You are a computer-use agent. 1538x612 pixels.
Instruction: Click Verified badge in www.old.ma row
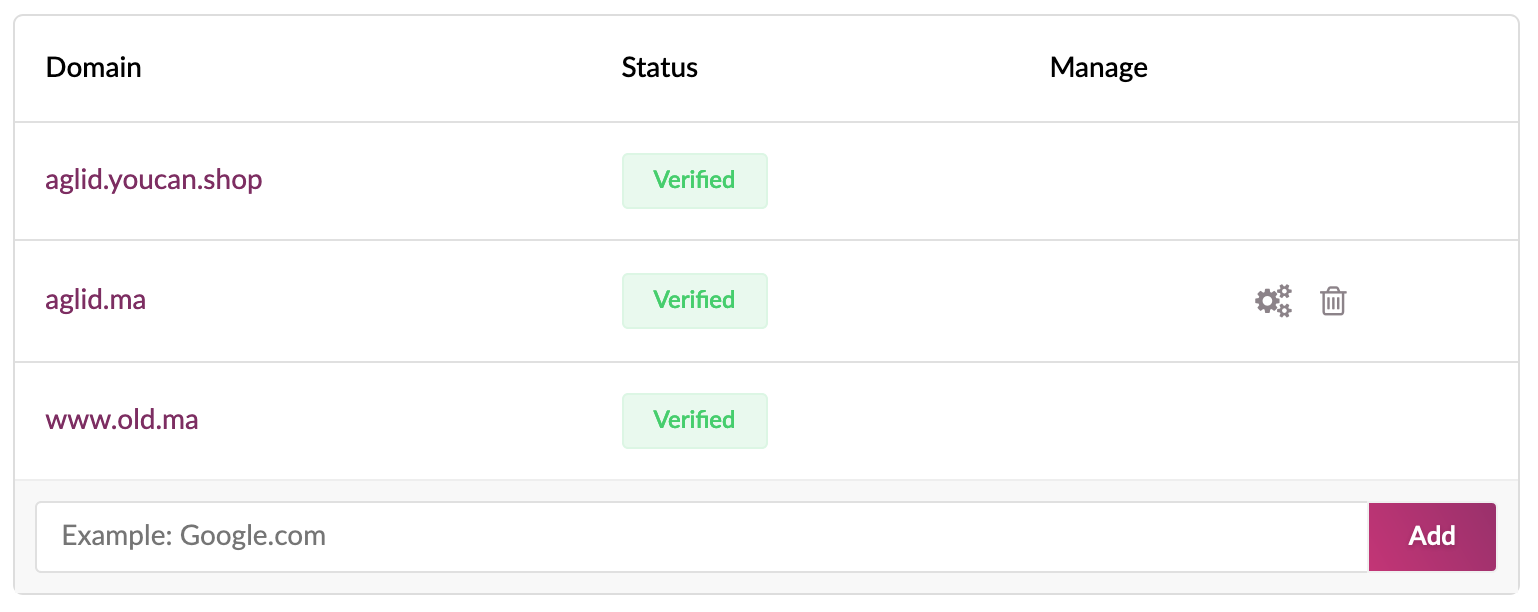pyautogui.click(x=695, y=421)
